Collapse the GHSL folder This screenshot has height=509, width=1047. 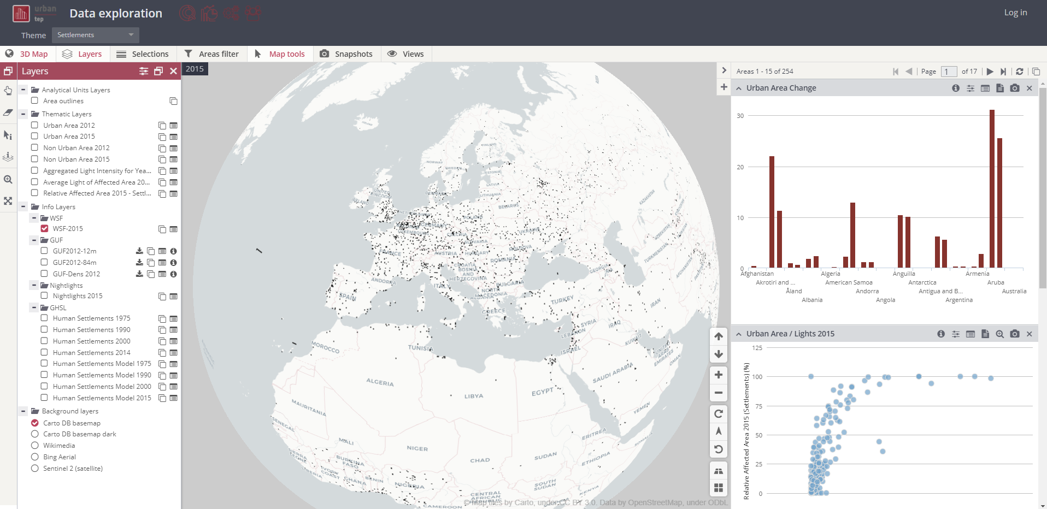(x=33, y=308)
